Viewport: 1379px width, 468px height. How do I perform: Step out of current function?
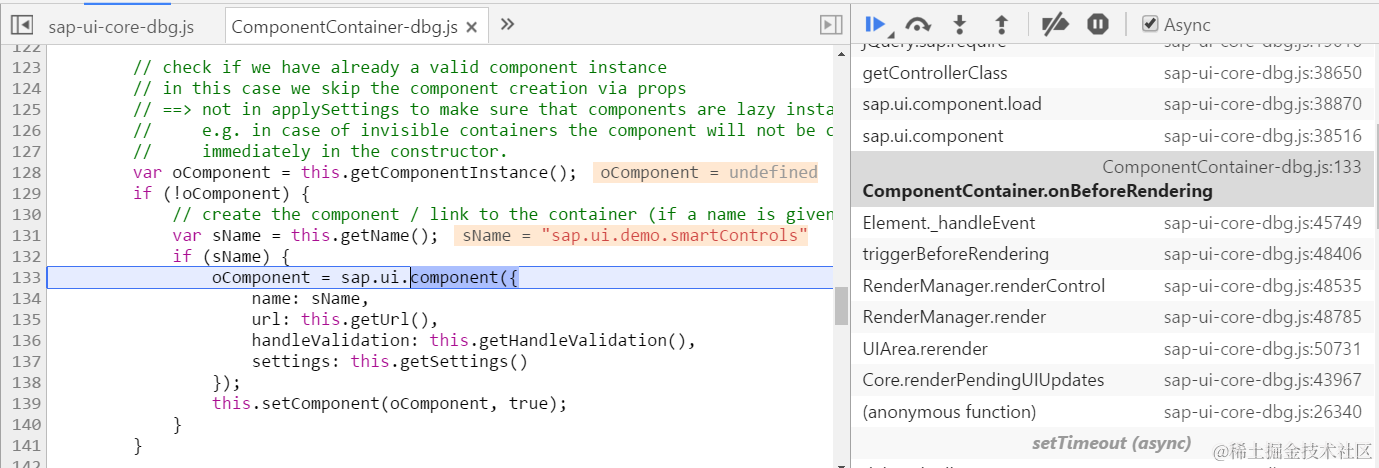1001,25
